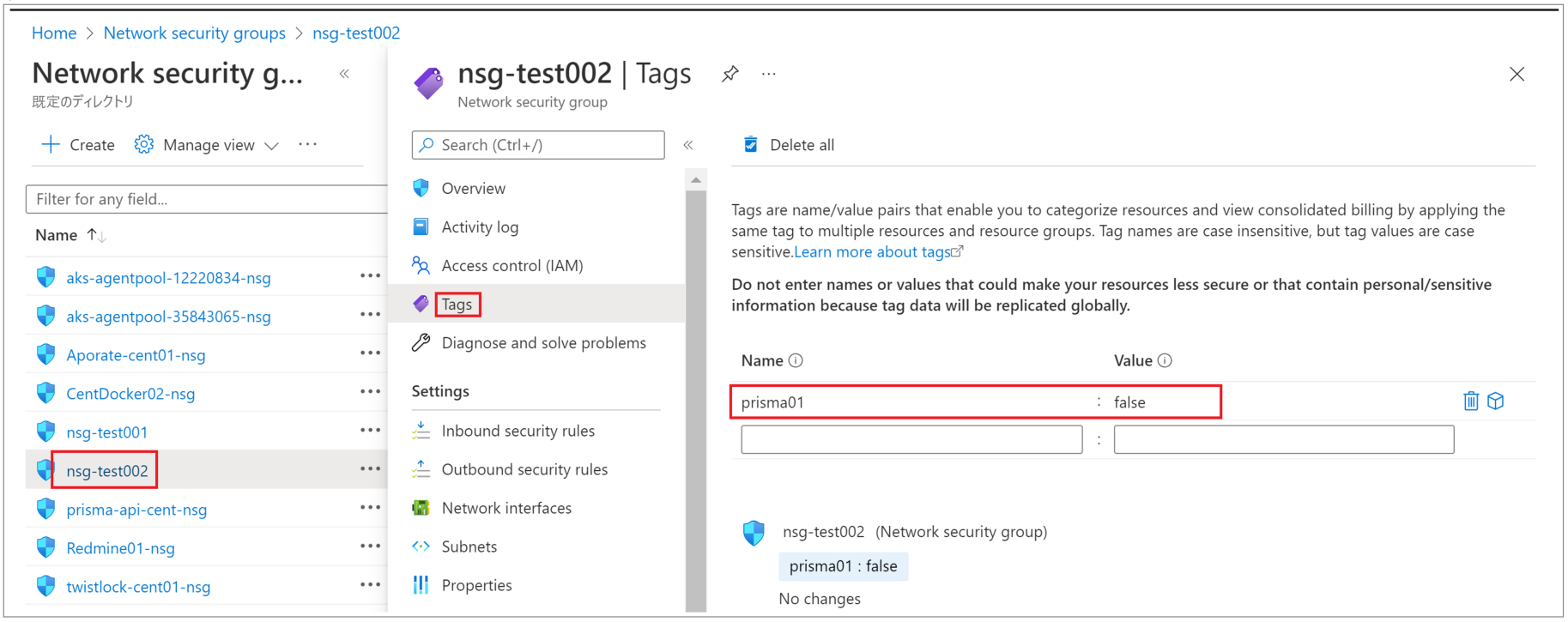Go to Access control (IAM)
Screen dimensions: 1568x622
(512, 266)
